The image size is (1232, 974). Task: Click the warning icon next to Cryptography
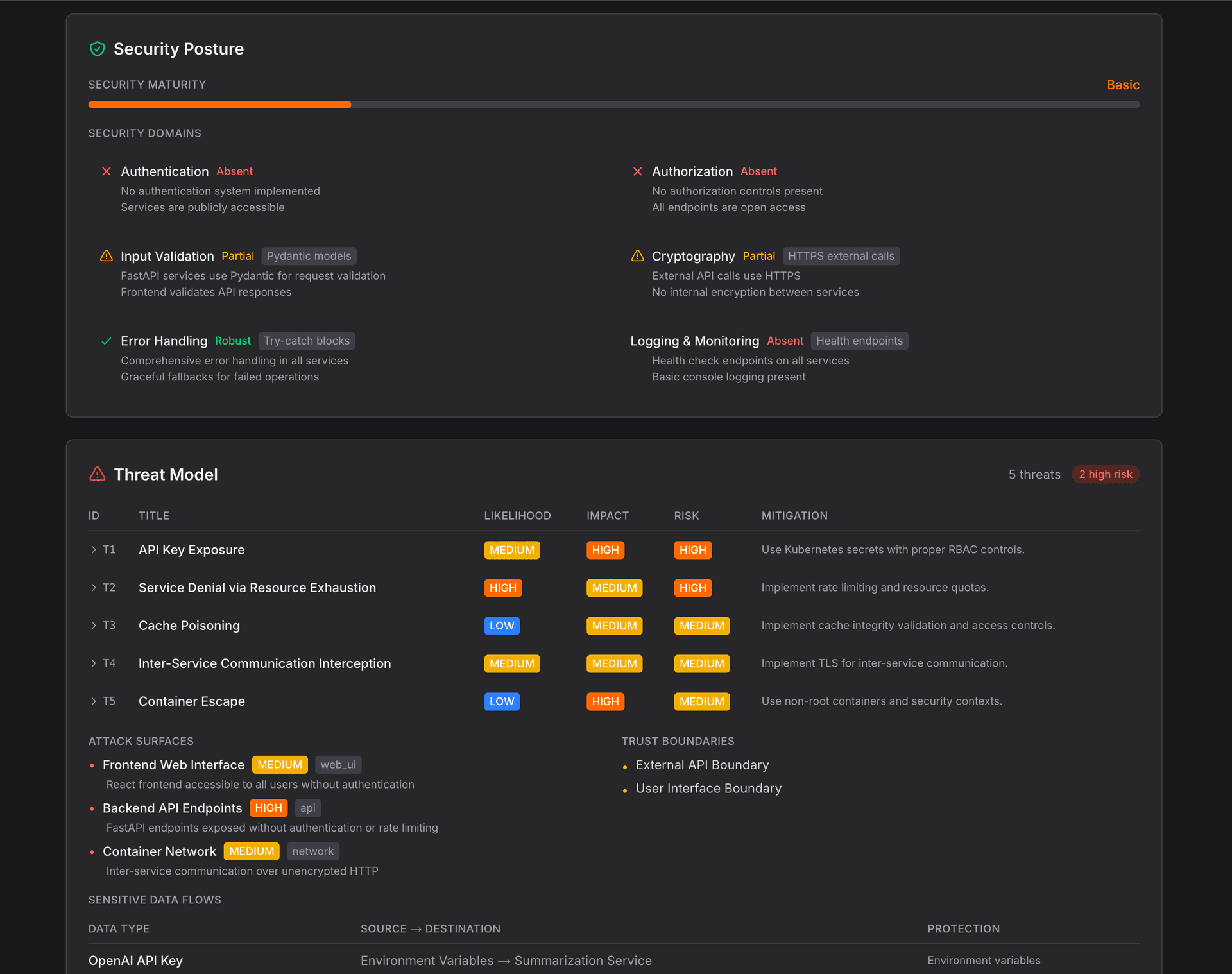tap(637, 256)
